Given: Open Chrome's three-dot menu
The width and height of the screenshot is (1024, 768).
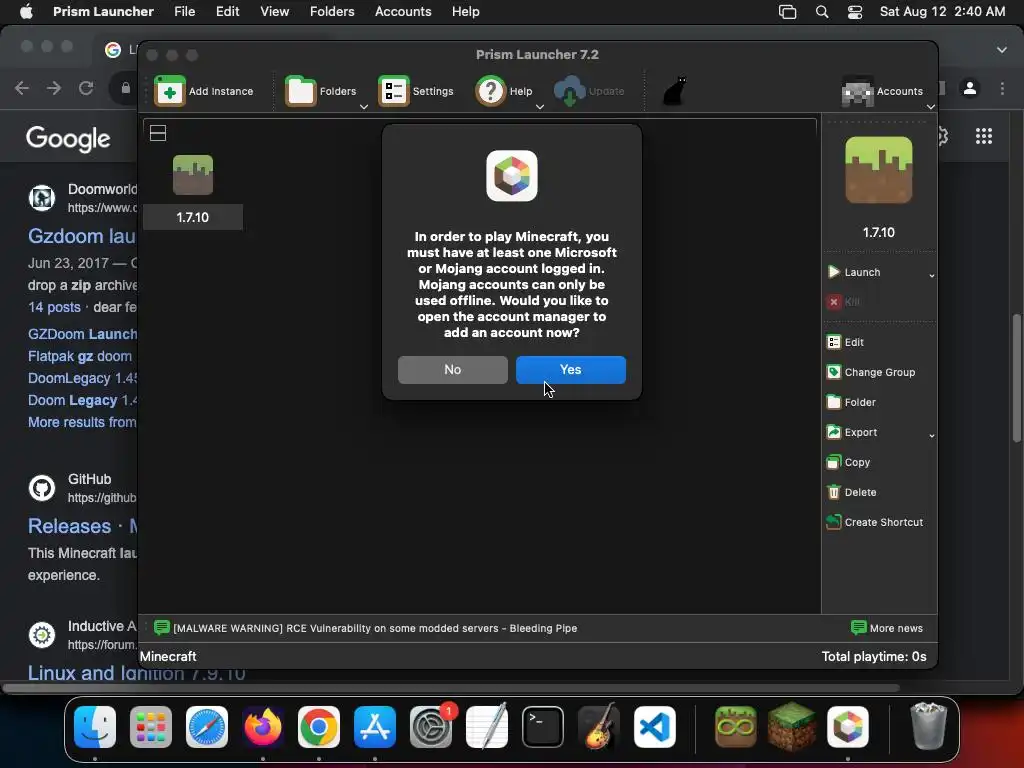Looking at the screenshot, I should pyautogui.click(x=1002, y=88).
